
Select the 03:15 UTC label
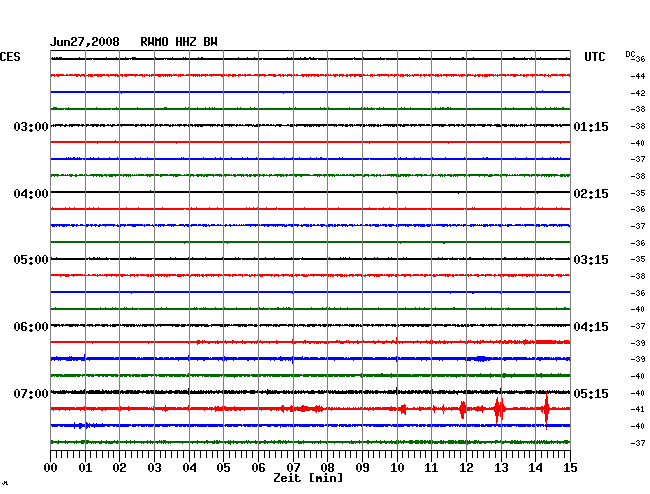pos(591,260)
